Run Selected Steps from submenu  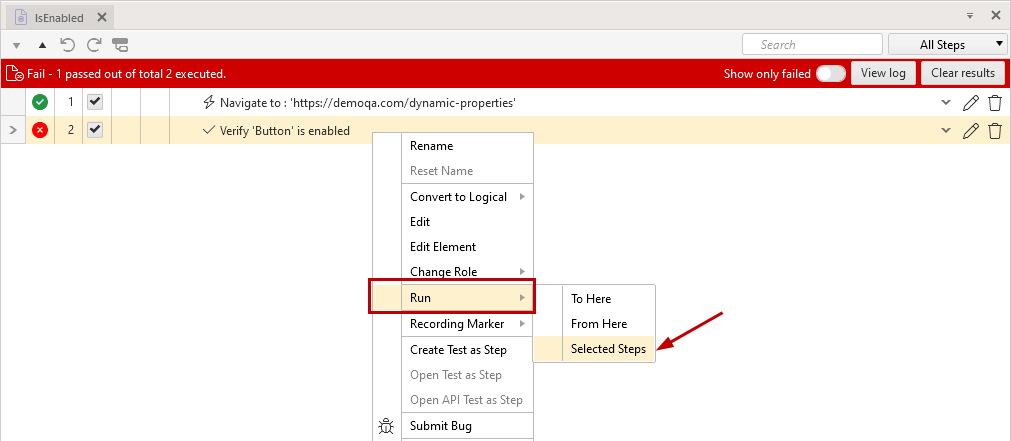click(x=609, y=349)
